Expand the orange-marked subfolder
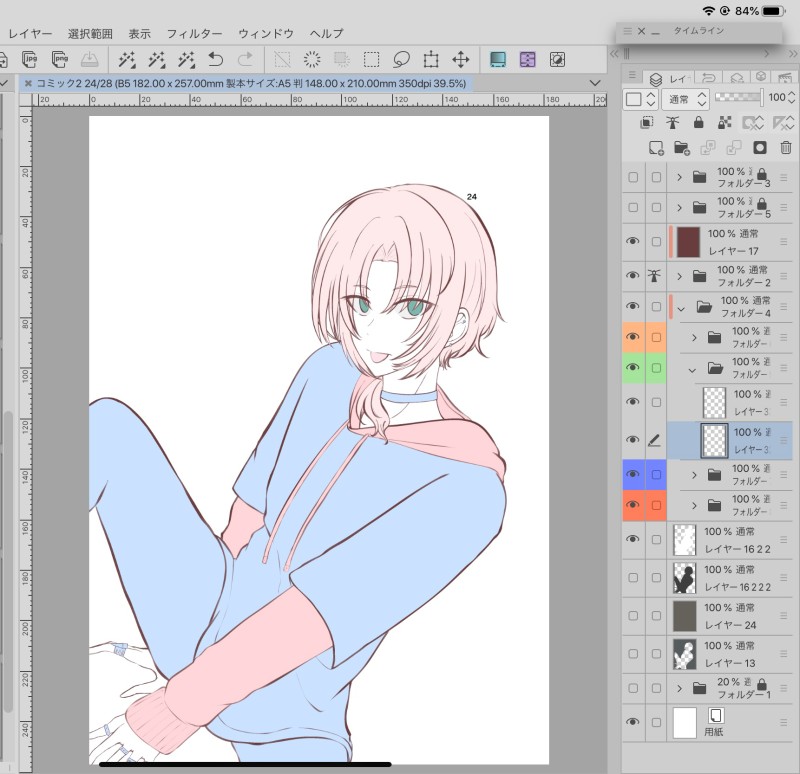800x774 pixels. 694,337
